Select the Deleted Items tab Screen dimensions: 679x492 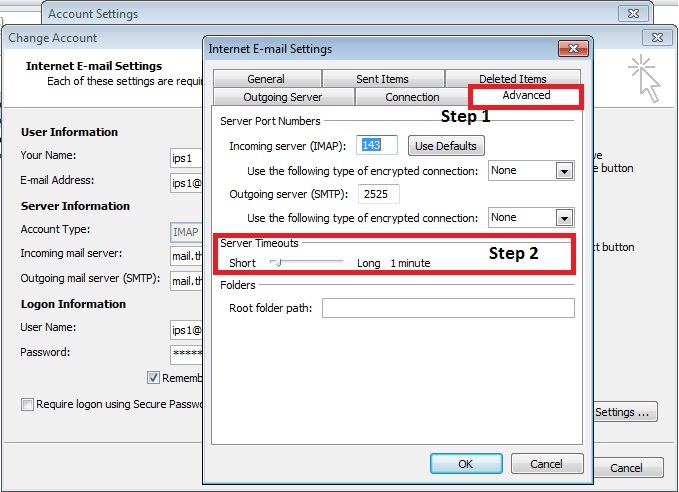(x=512, y=79)
